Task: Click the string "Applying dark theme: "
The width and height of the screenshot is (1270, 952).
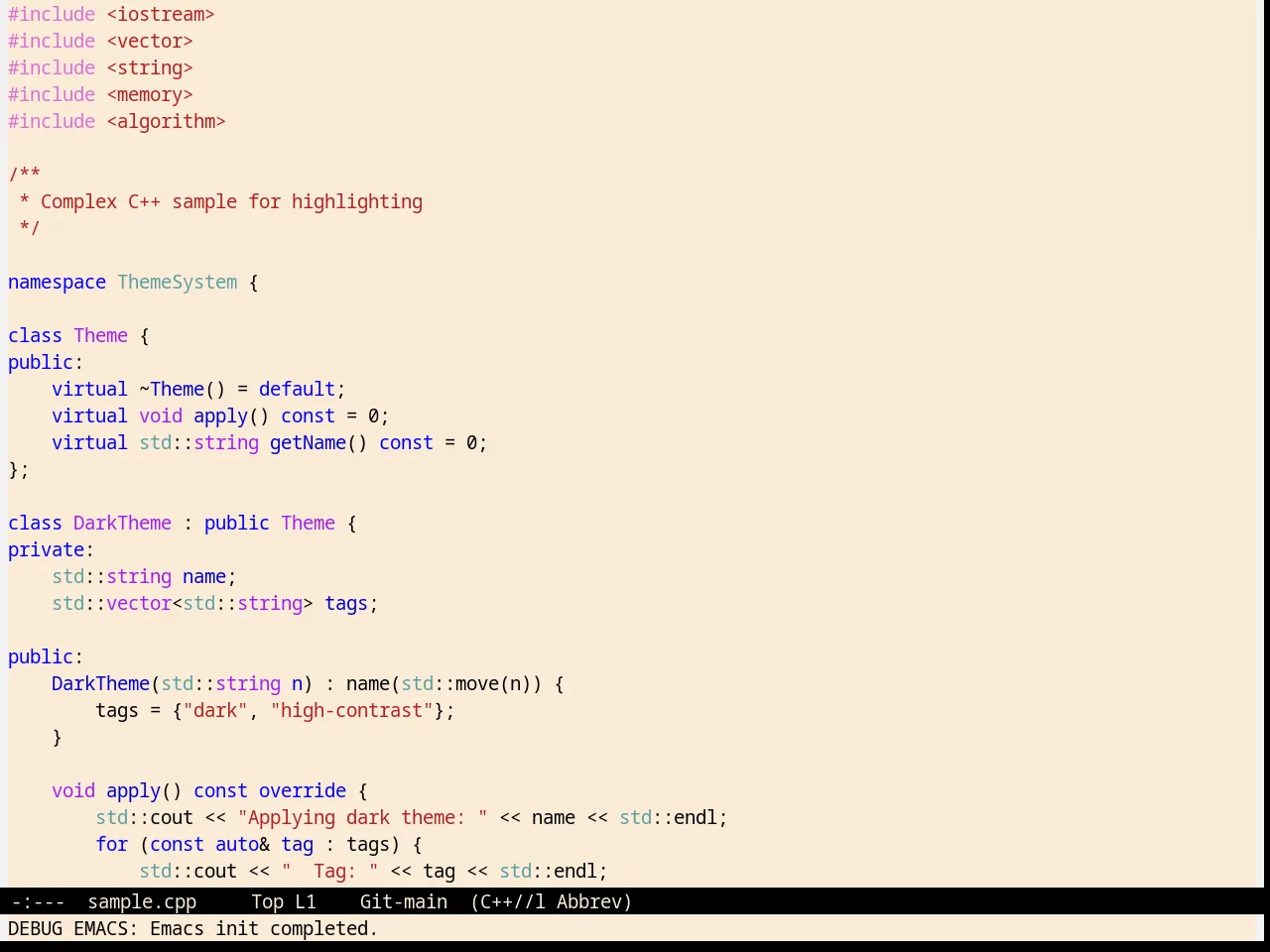Action: tap(362, 817)
